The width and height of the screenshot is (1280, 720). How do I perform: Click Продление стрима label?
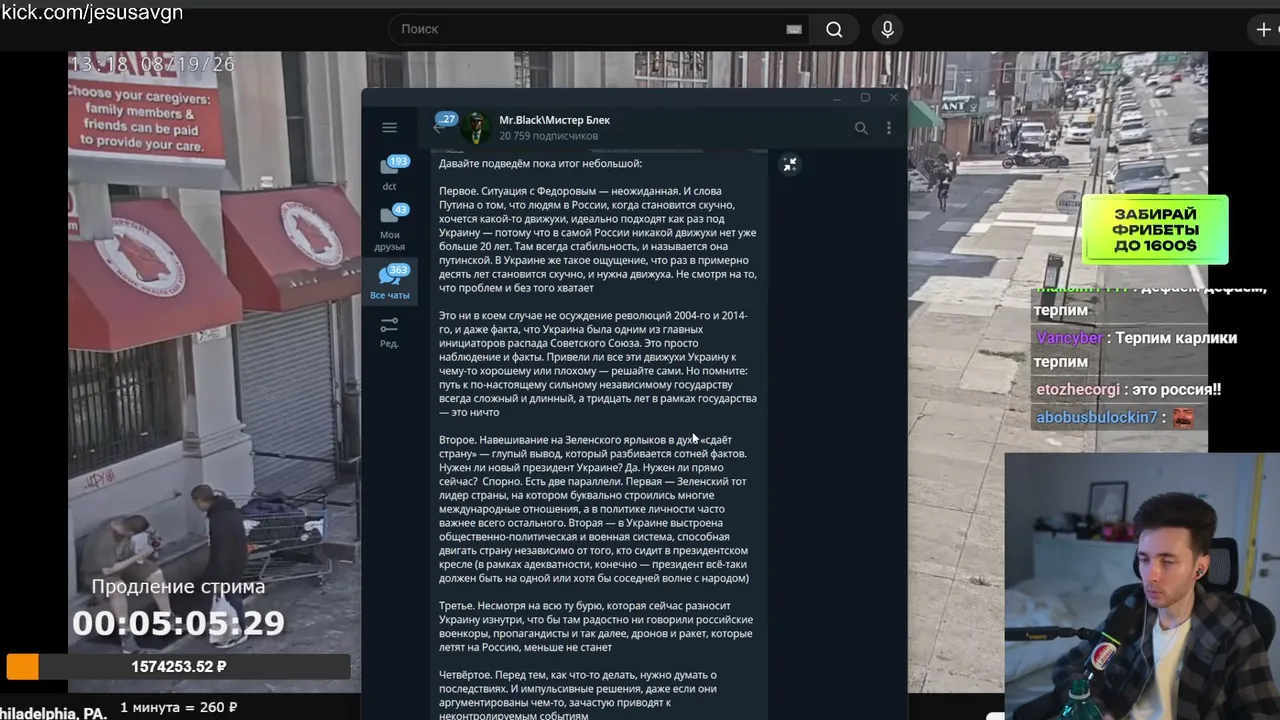click(178, 587)
